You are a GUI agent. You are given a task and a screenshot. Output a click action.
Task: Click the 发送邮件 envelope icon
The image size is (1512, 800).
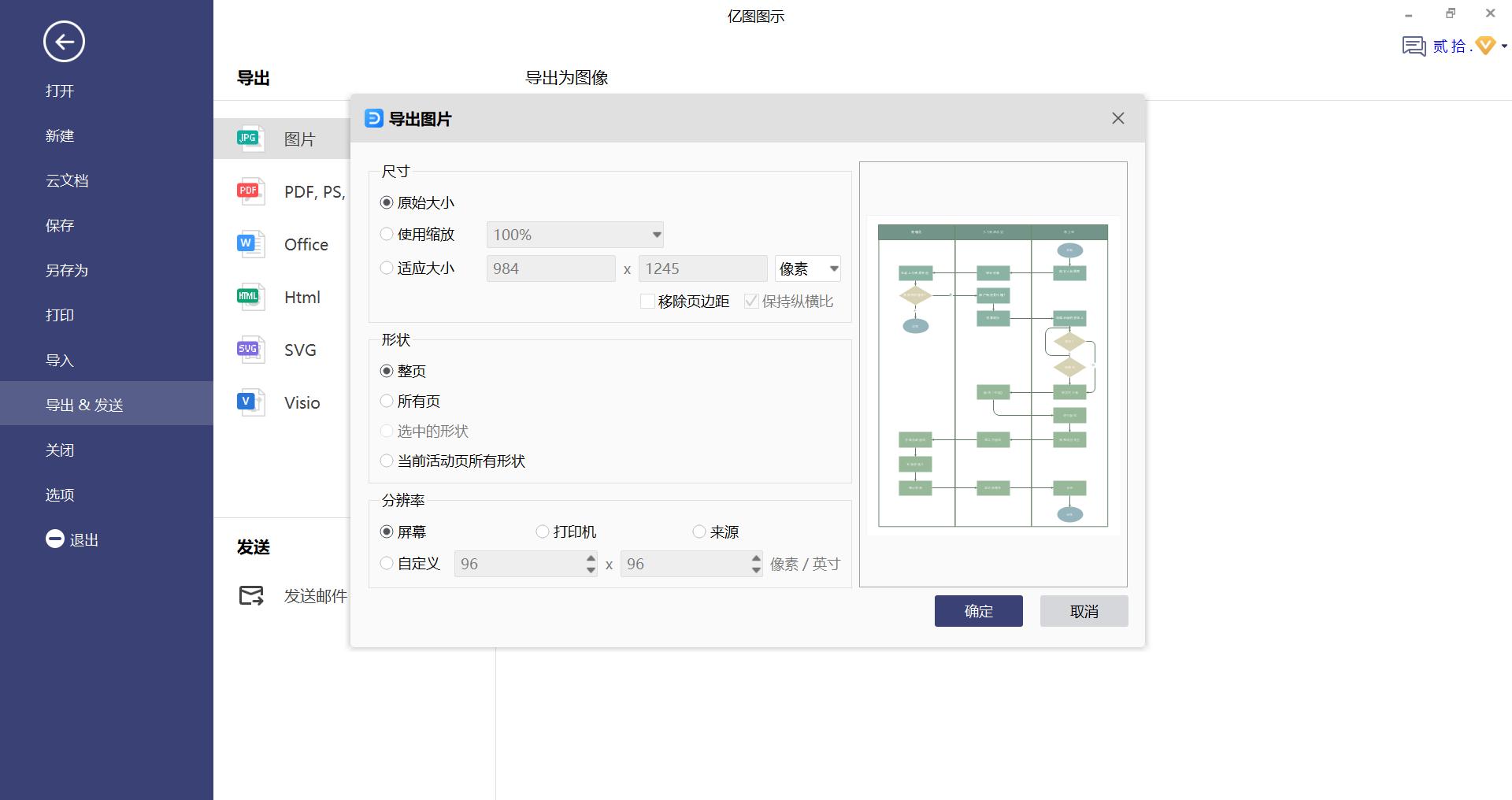tap(250, 596)
